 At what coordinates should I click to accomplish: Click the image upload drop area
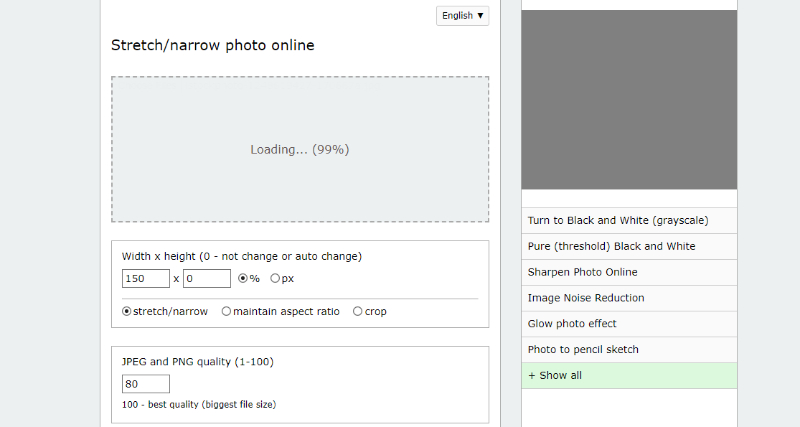tap(300, 149)
